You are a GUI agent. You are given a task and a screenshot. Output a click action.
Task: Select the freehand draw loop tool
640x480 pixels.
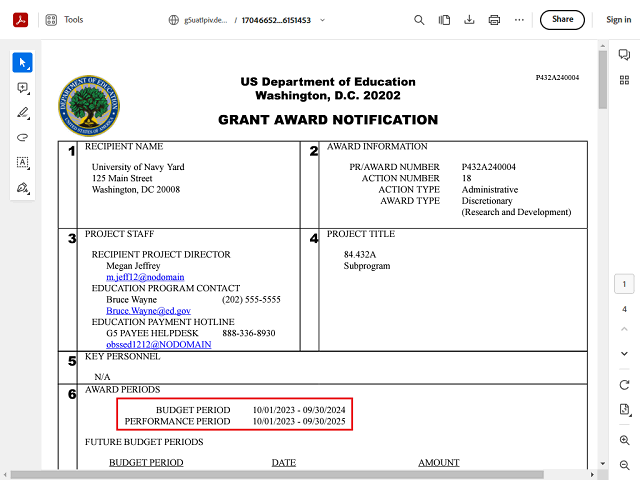coord(22,137)
